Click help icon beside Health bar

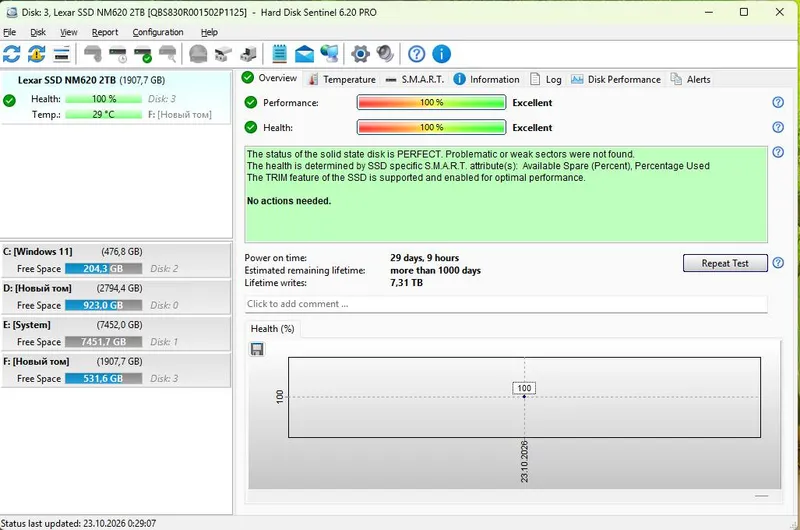click(x=778, y=127)
